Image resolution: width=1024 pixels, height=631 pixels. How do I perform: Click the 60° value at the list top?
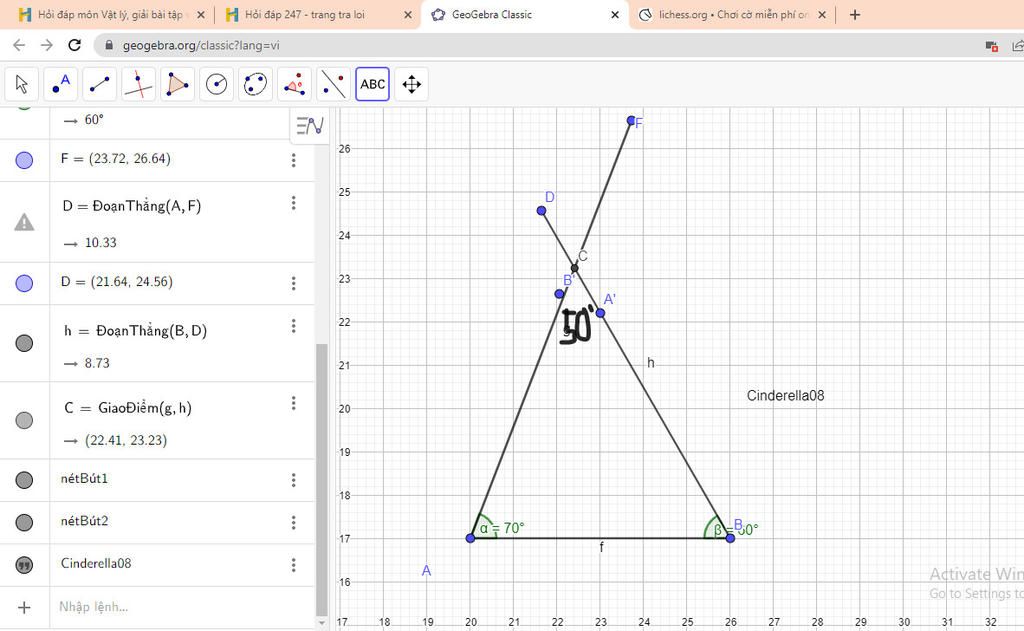pos(94,120)
